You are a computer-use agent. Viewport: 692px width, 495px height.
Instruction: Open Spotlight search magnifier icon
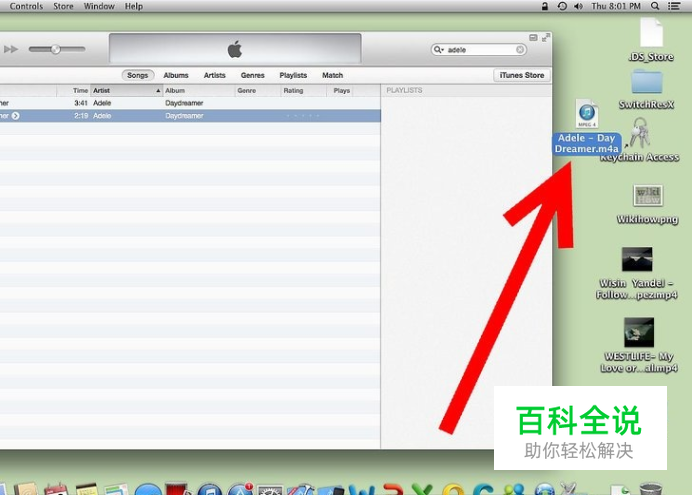pos(655,6)
